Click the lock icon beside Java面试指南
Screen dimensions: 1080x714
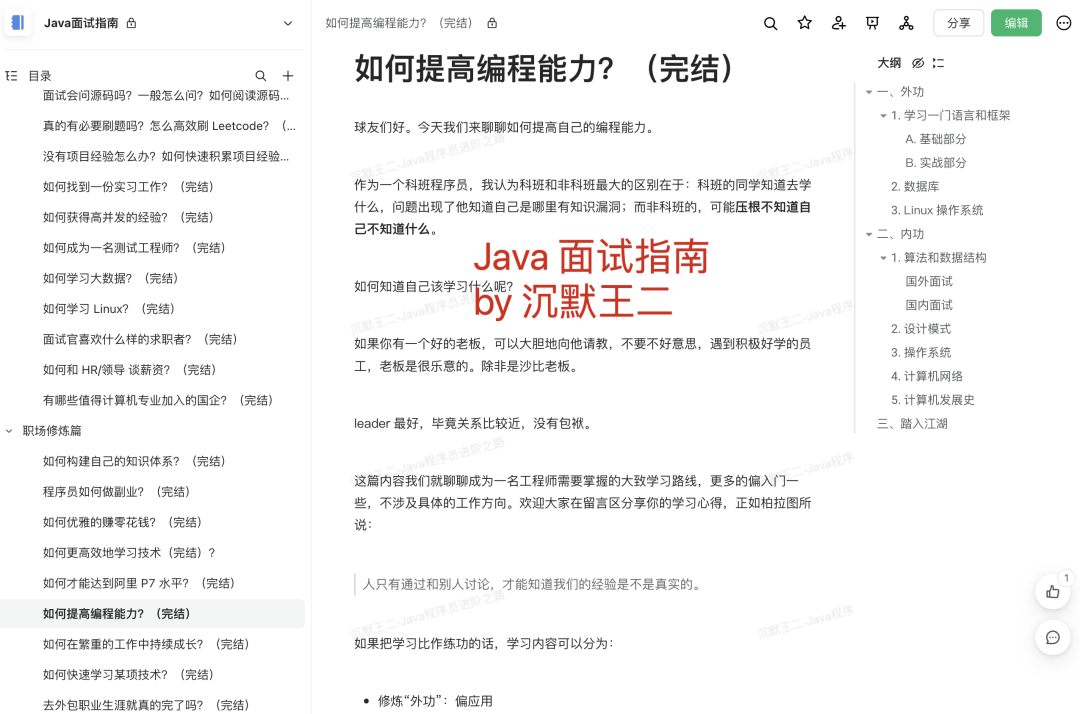132,23
